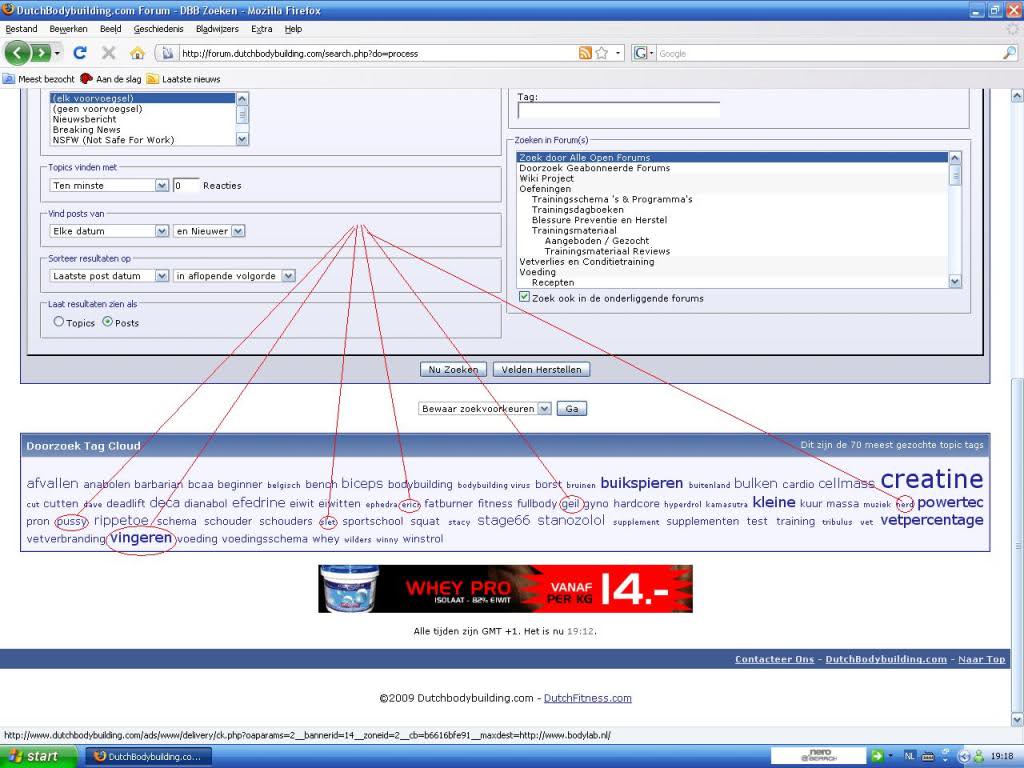Click in the Tag input field
The width and height of the screenshot is (1024, 768).
618,111
